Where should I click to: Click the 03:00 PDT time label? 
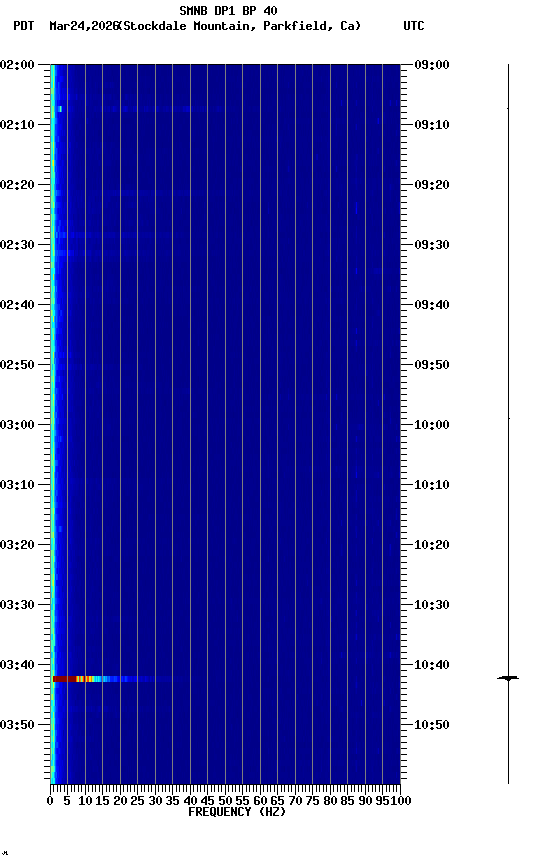click(17, 425)
